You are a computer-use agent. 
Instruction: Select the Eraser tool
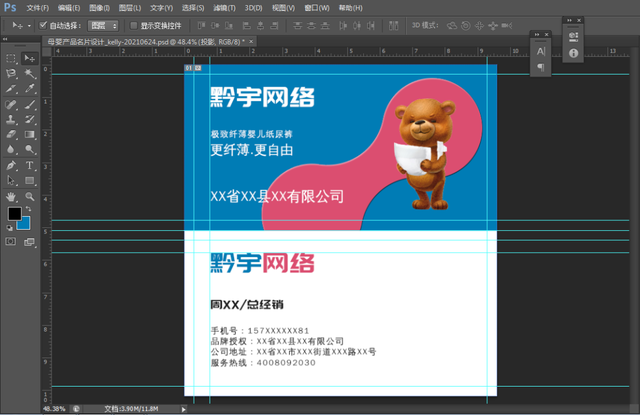pos(11,134)
